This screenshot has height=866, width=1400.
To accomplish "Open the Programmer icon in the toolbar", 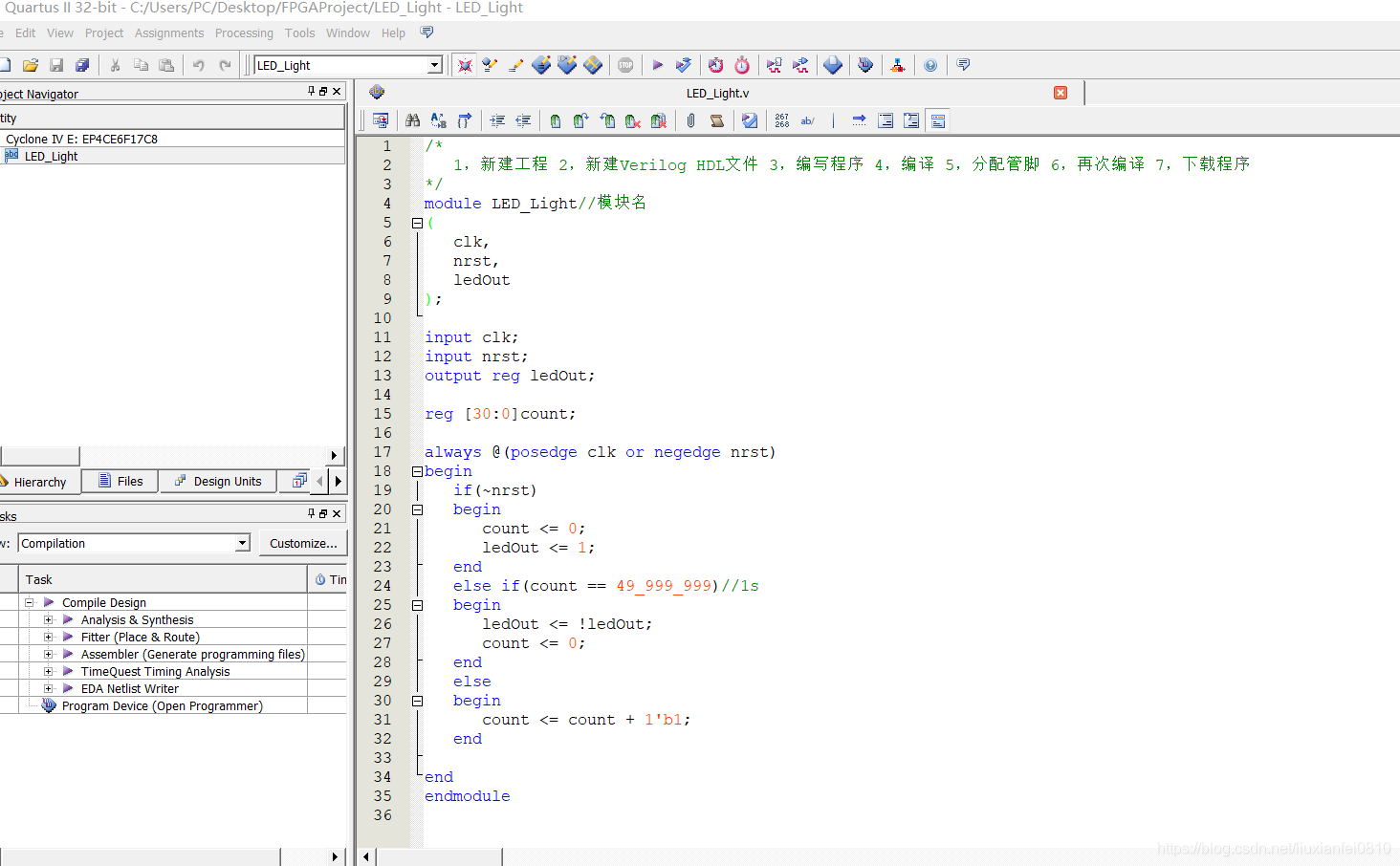I will 865,65.
